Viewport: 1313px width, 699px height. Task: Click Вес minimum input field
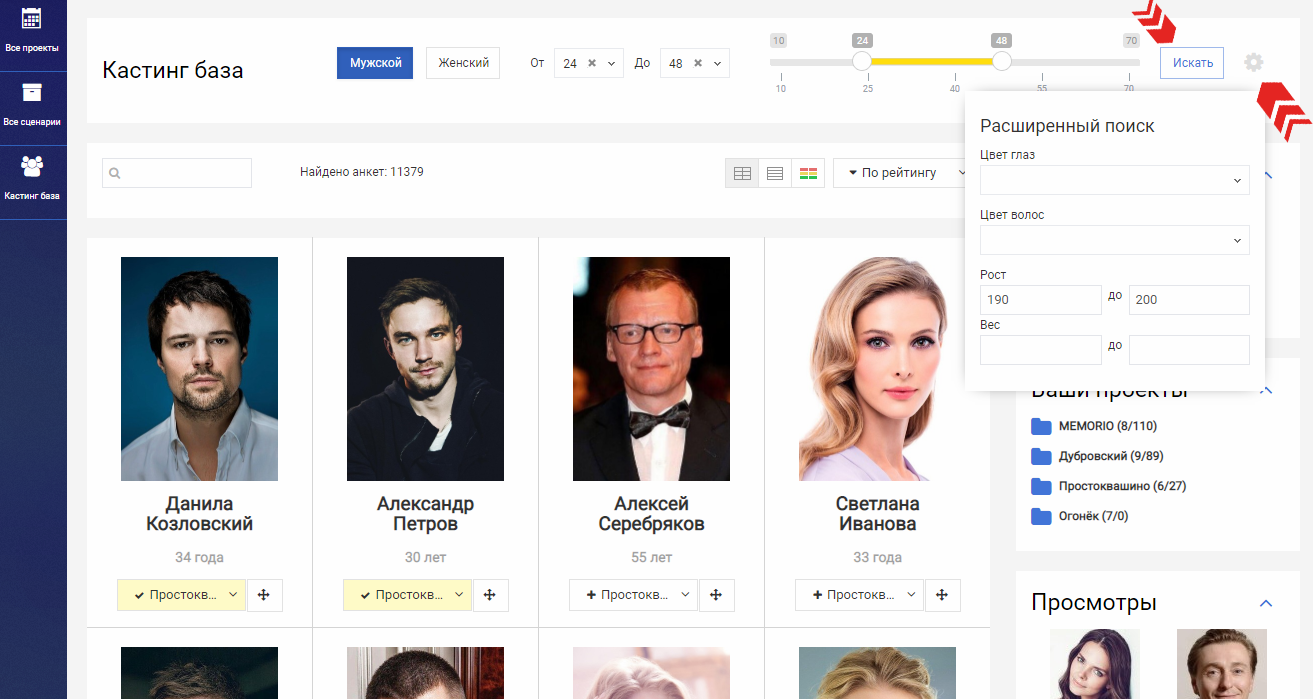1040,350
